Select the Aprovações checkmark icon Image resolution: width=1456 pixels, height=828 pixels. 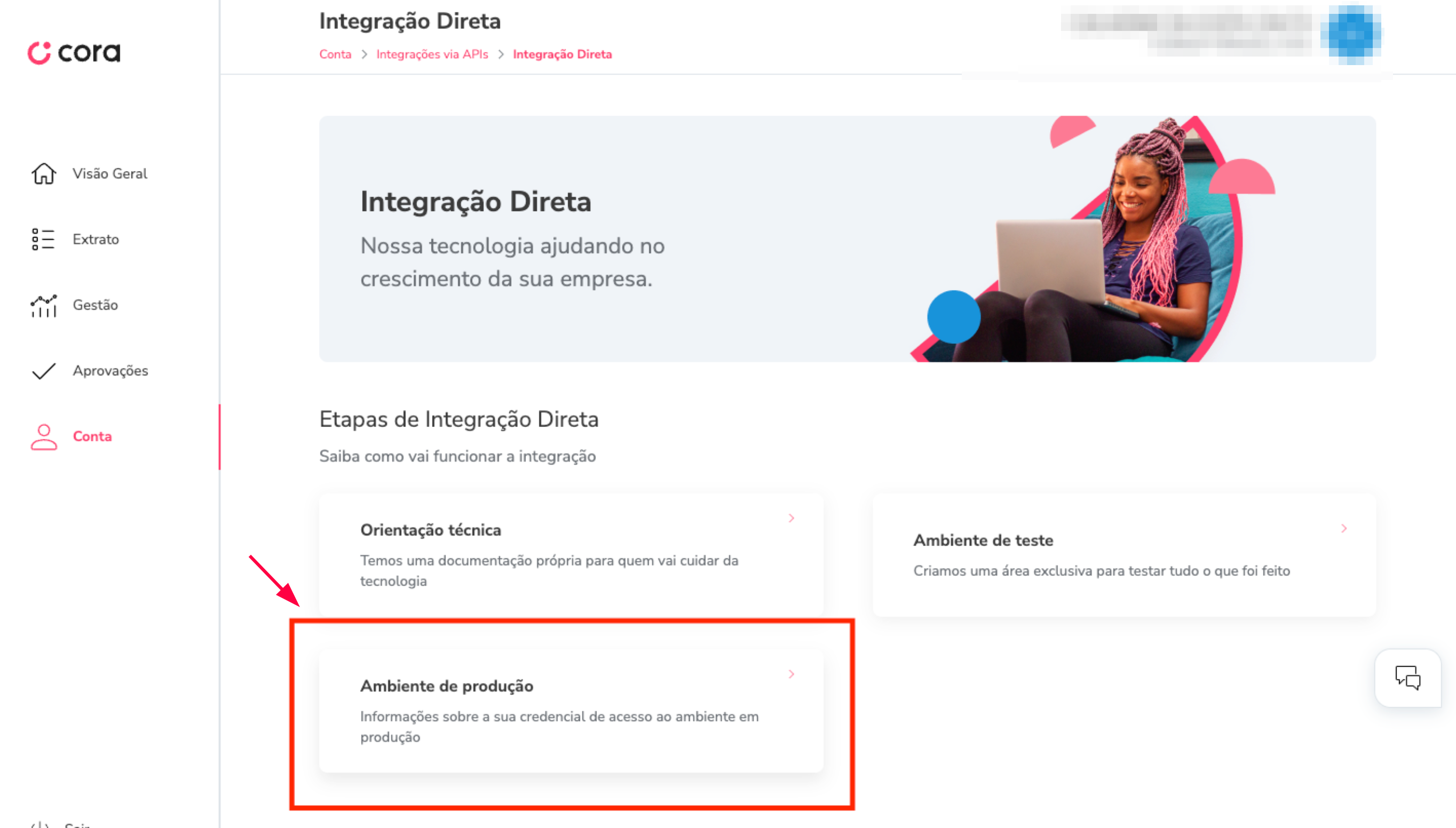click(43, 371)
